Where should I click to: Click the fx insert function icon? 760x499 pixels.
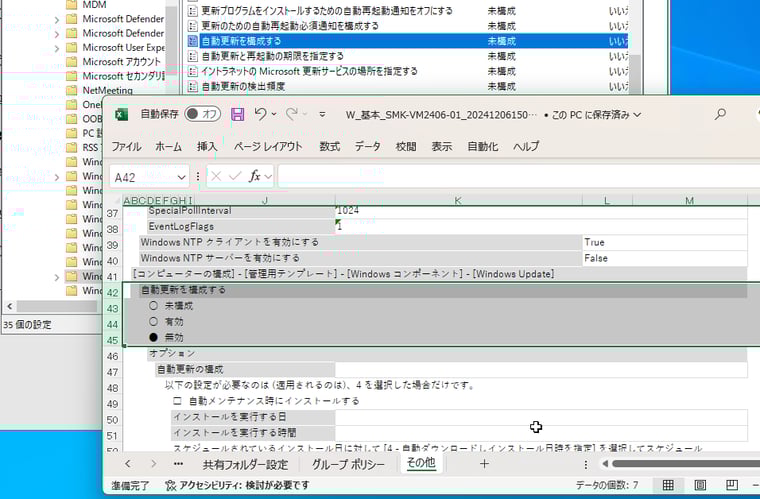coord(254,176)
